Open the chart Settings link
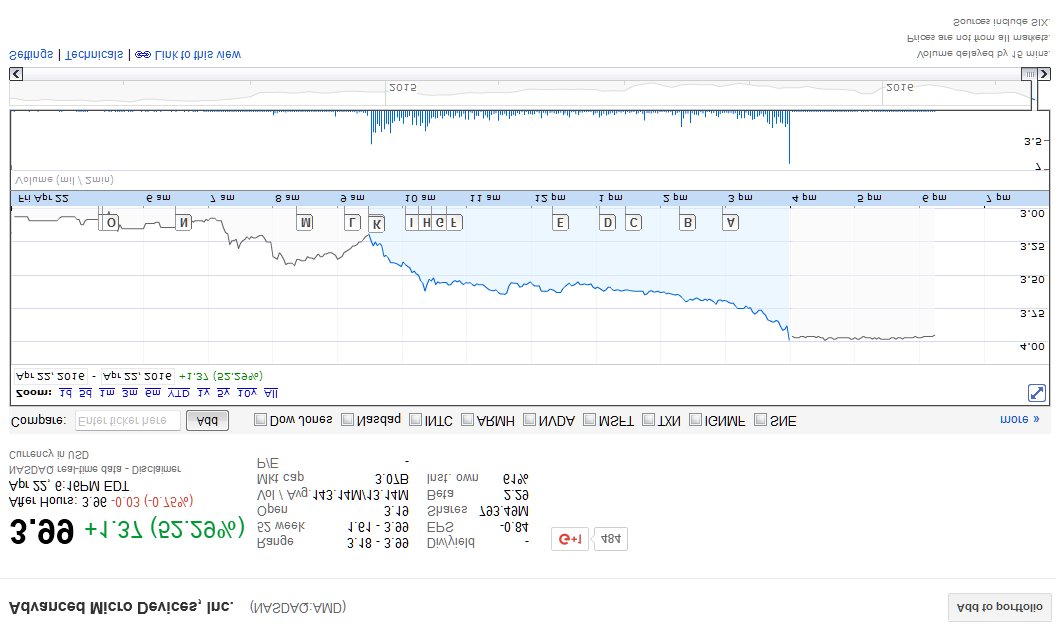The width and height of the screenshot is (1056, 631). click(x=31, y=55)
